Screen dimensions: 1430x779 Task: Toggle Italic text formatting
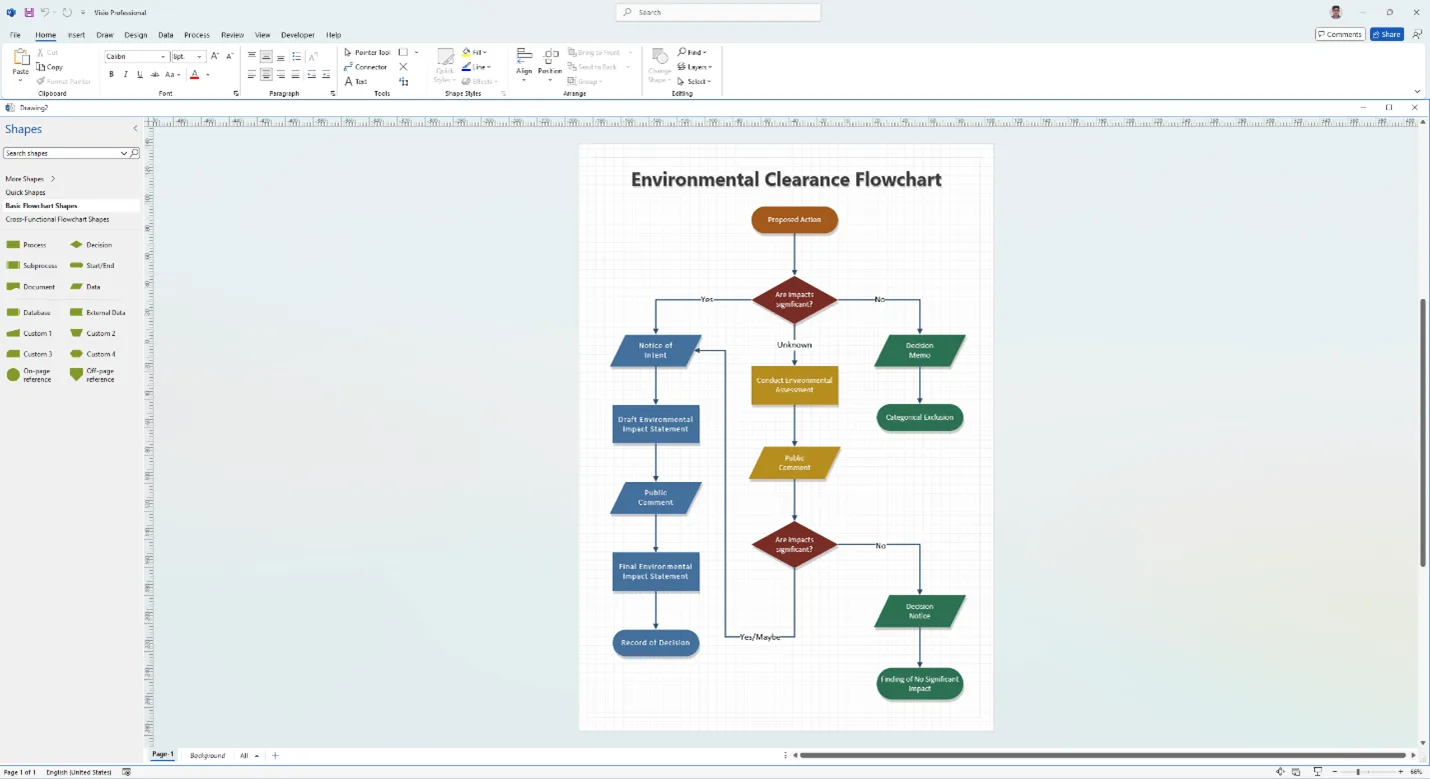click(x=125, y=75)
